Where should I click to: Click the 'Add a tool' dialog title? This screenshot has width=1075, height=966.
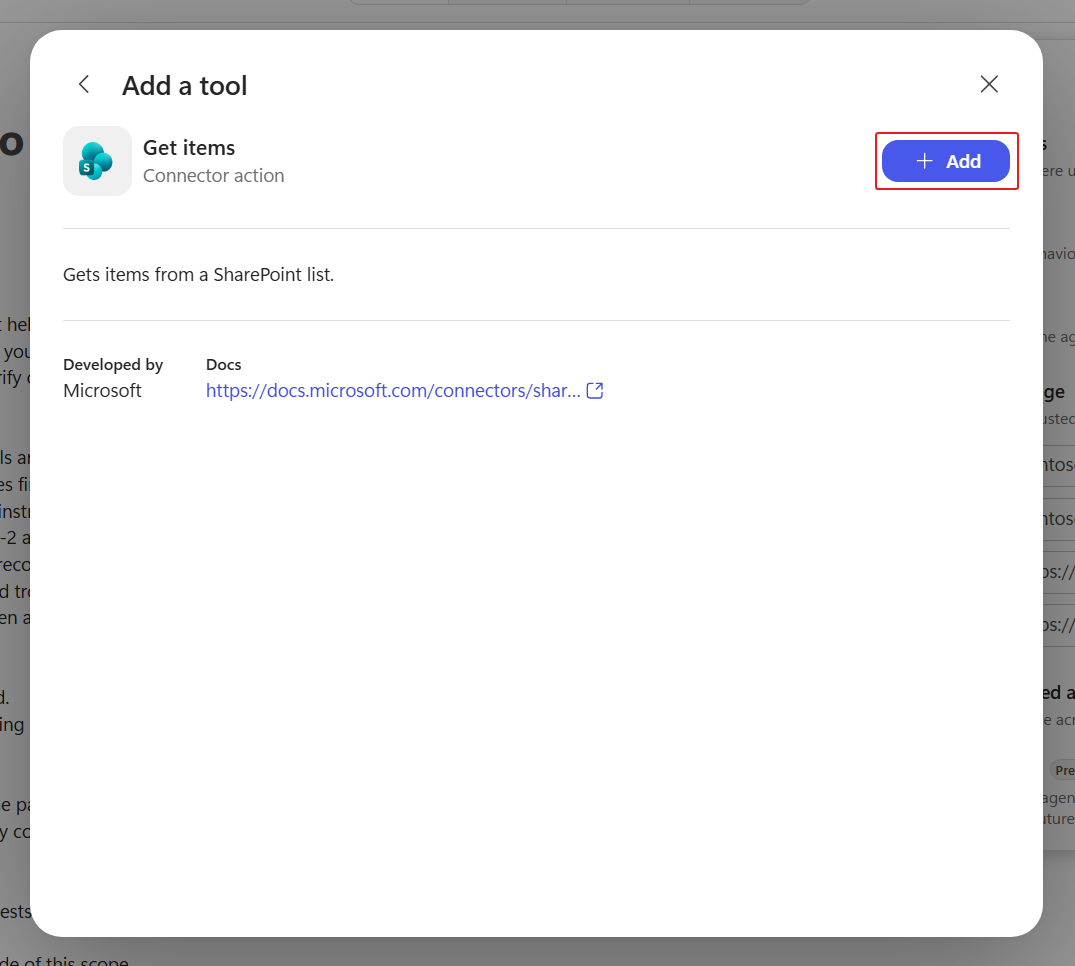(x=184, y=86)
